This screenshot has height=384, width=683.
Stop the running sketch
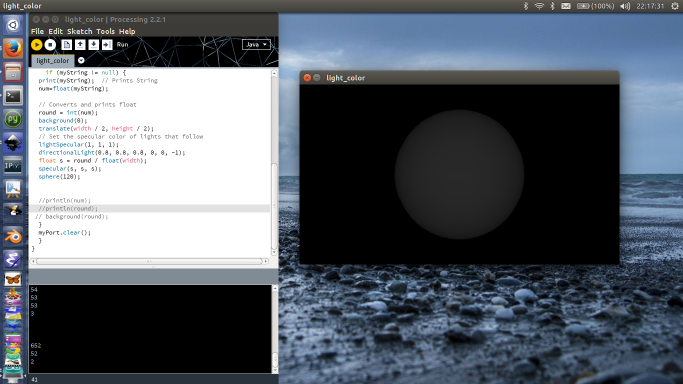pyautogui.click(x=50, y=44)
